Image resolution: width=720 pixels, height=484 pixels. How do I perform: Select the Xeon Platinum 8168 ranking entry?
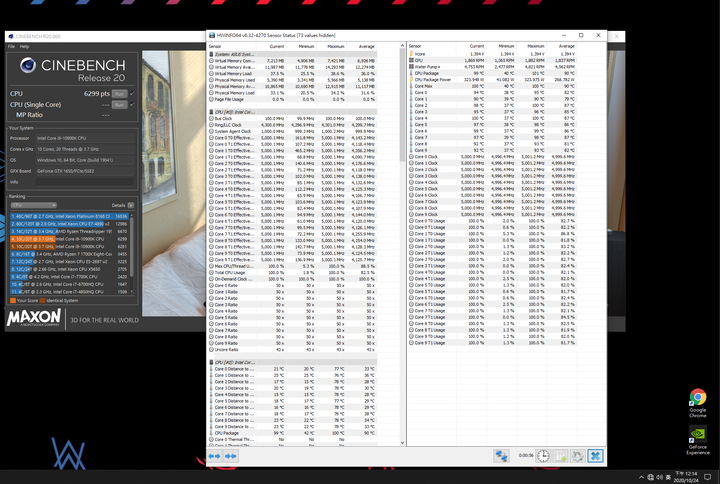pyautogui.click(x=69, y=216)
